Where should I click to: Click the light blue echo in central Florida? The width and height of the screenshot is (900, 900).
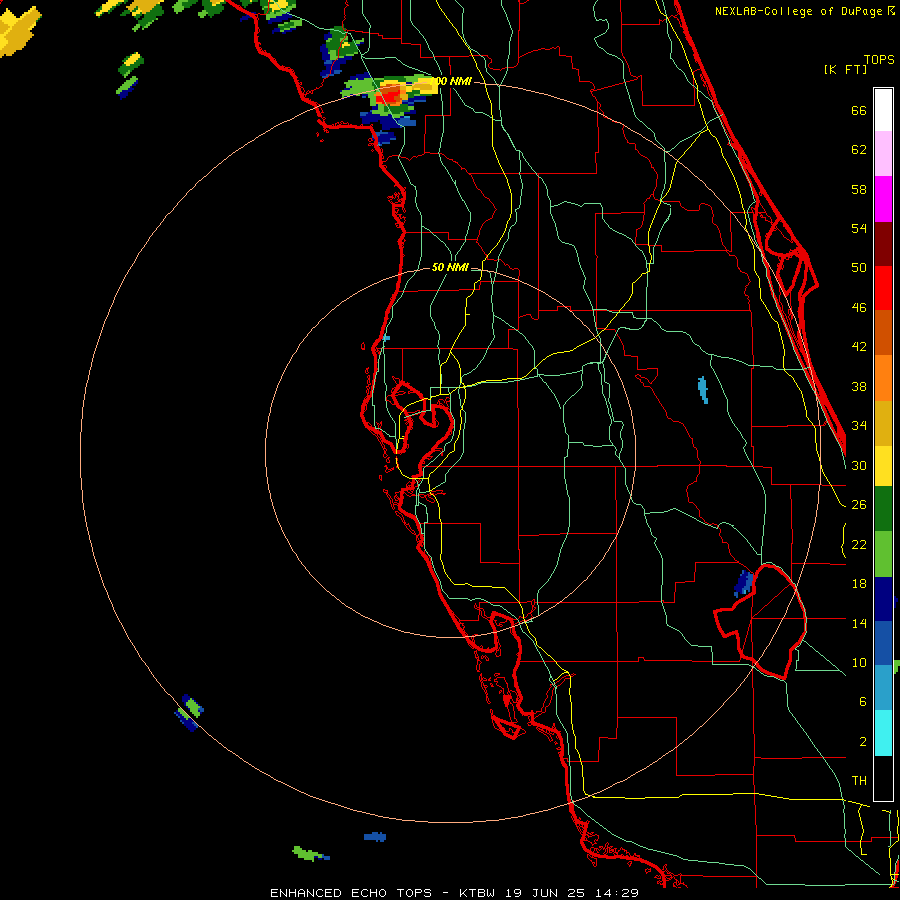coord(703,390)
